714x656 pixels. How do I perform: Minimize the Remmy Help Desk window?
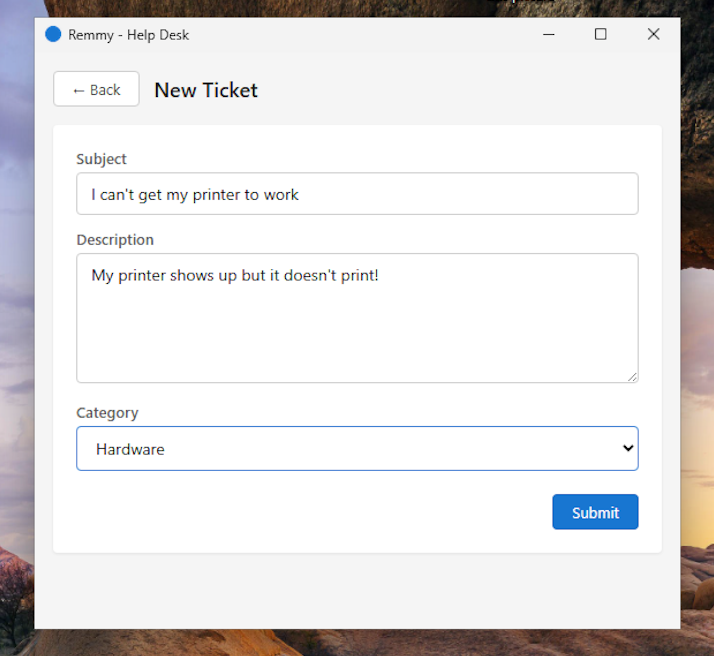(549, 34)
